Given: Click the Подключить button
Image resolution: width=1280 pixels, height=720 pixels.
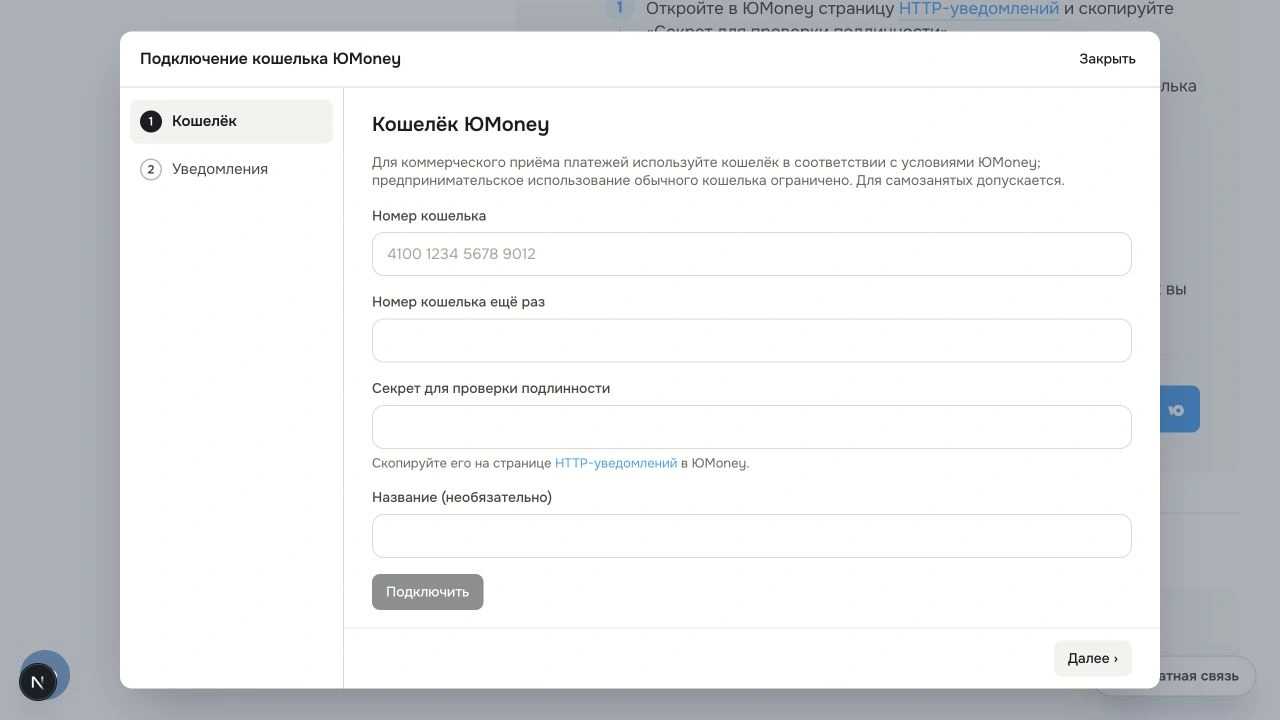Looking at the screenshot, I should click(x=427, y=592).
